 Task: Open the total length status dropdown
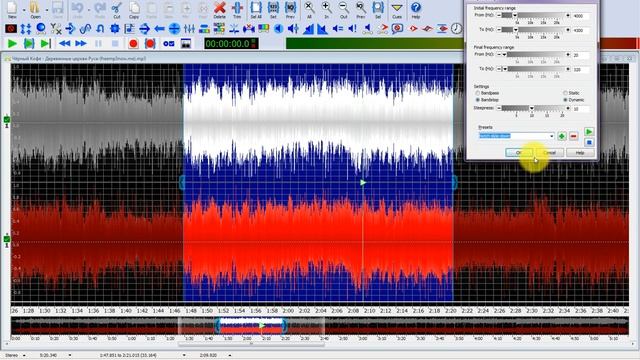point(70,356)
